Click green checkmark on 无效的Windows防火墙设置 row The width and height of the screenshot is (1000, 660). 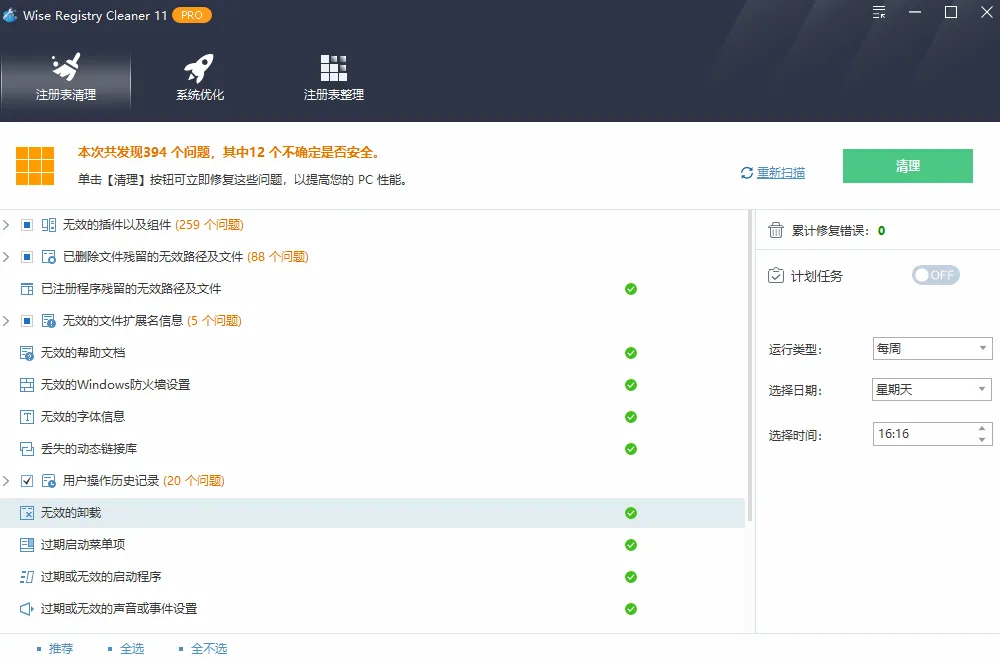point(631,385)
